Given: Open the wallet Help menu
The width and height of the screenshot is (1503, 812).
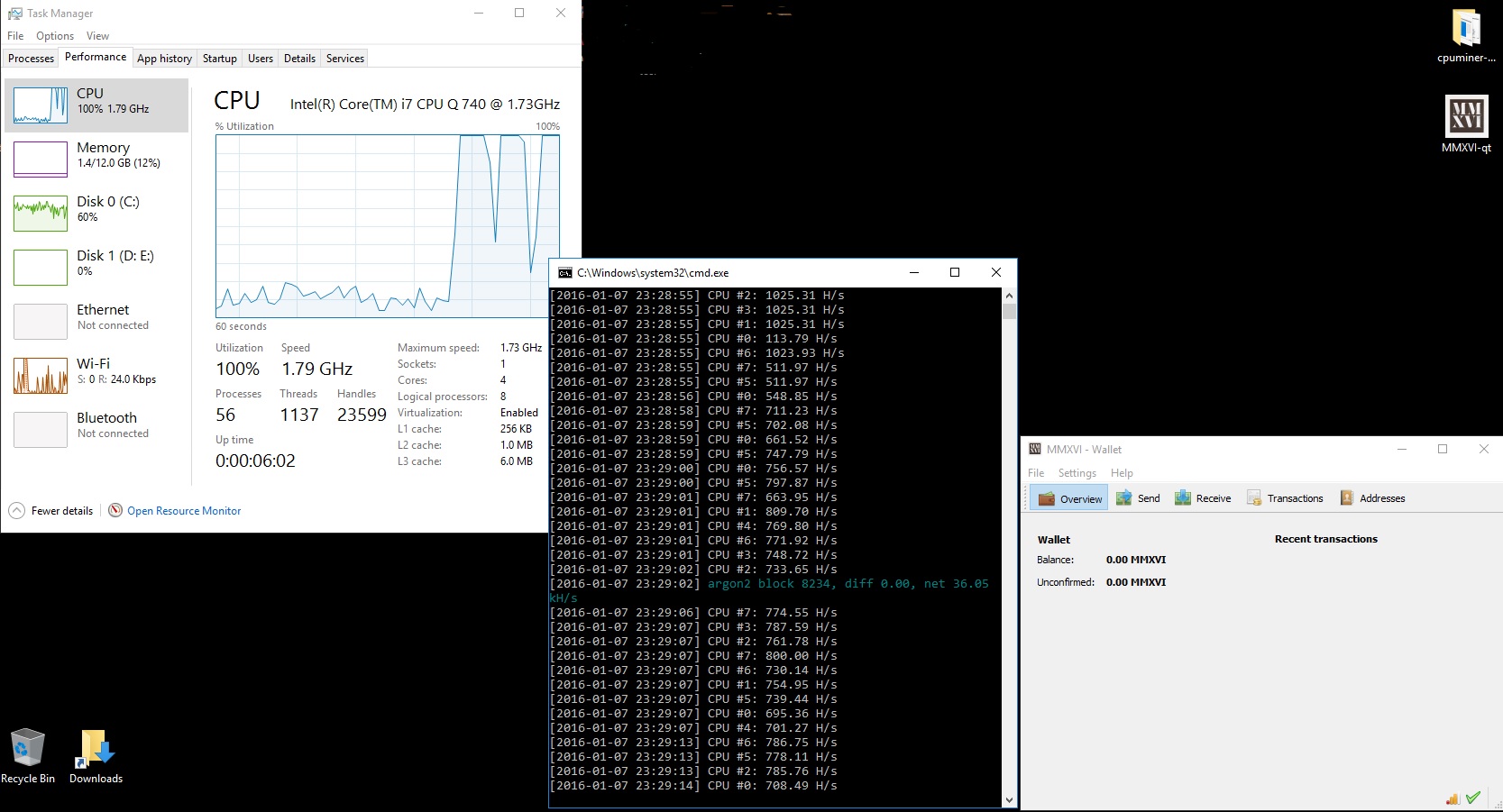Looking at the screenshot, I should coord(1122,473).
